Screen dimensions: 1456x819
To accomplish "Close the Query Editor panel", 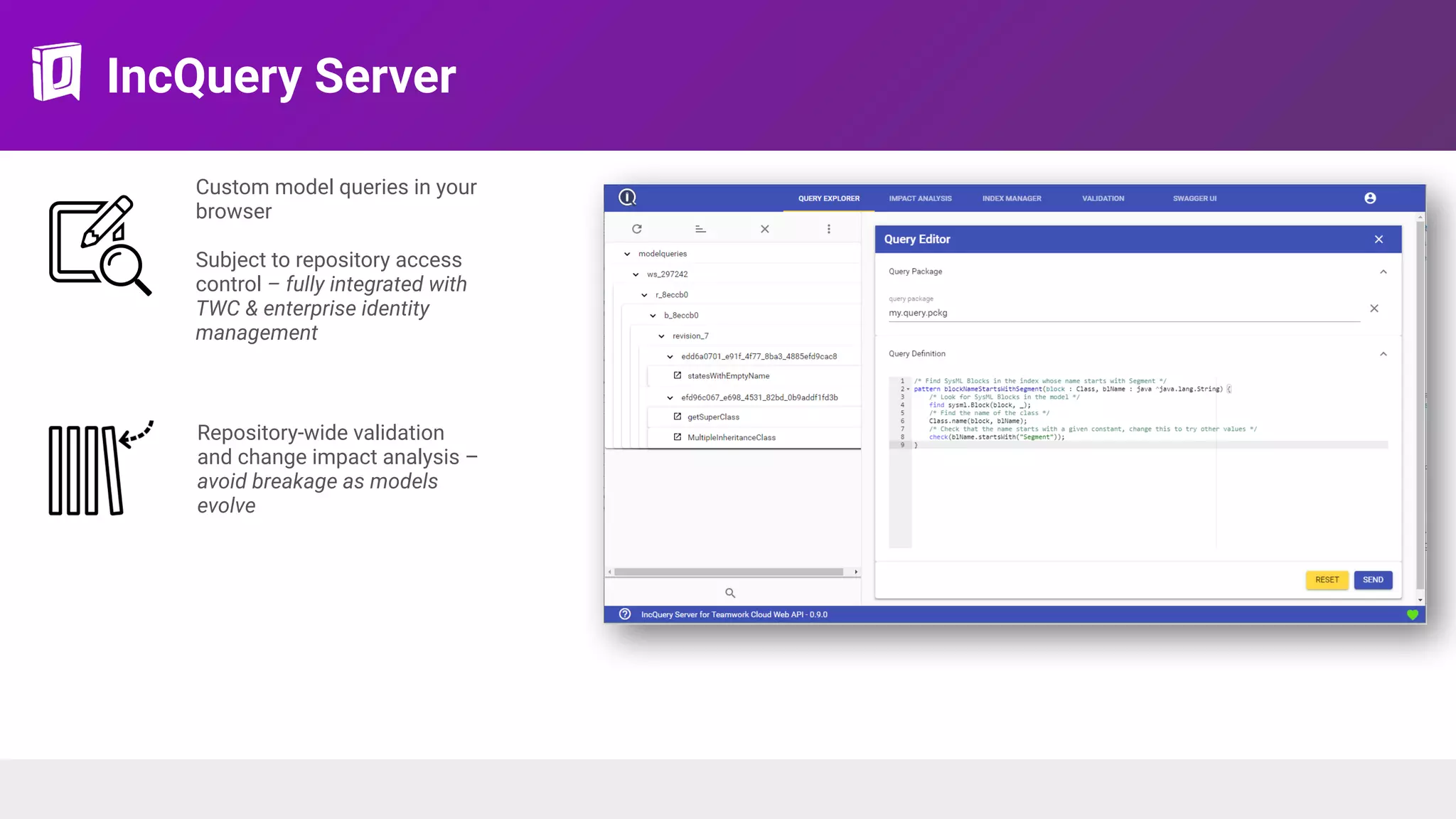I will (x=1379, y=240).
